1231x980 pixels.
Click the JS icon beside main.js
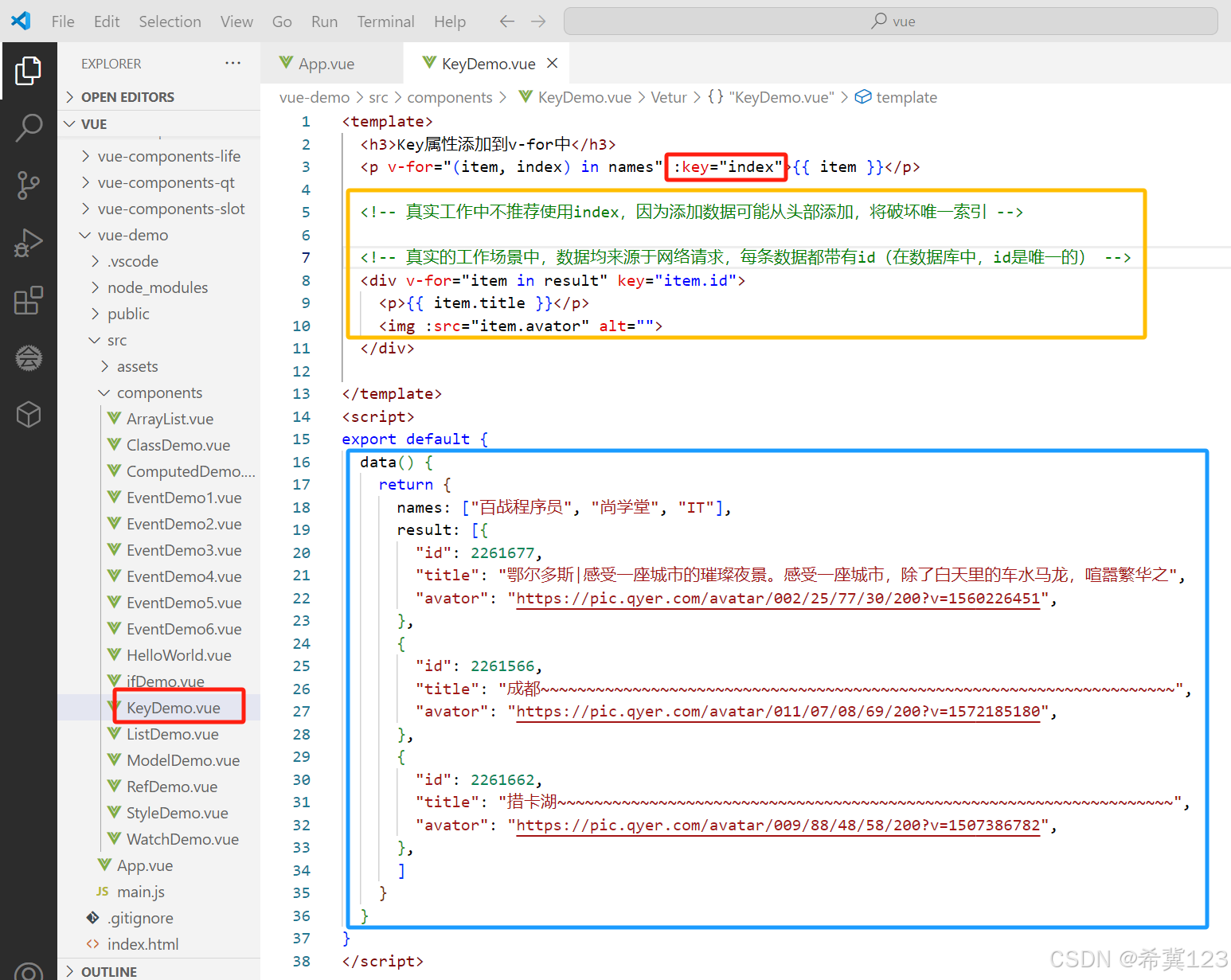(103, 892)
